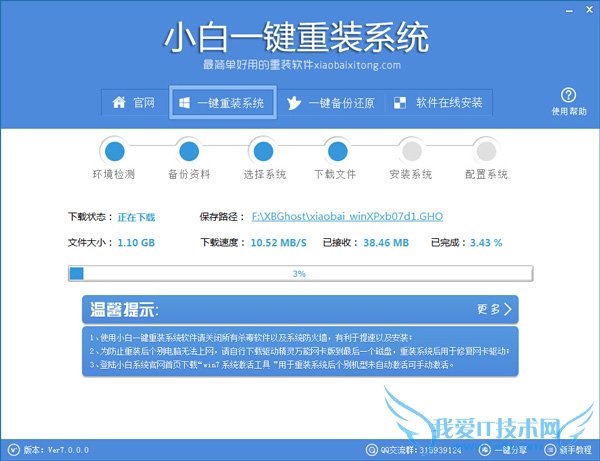
Task: Open QQ交流群 315939124 link
Action: click(421, 450)
